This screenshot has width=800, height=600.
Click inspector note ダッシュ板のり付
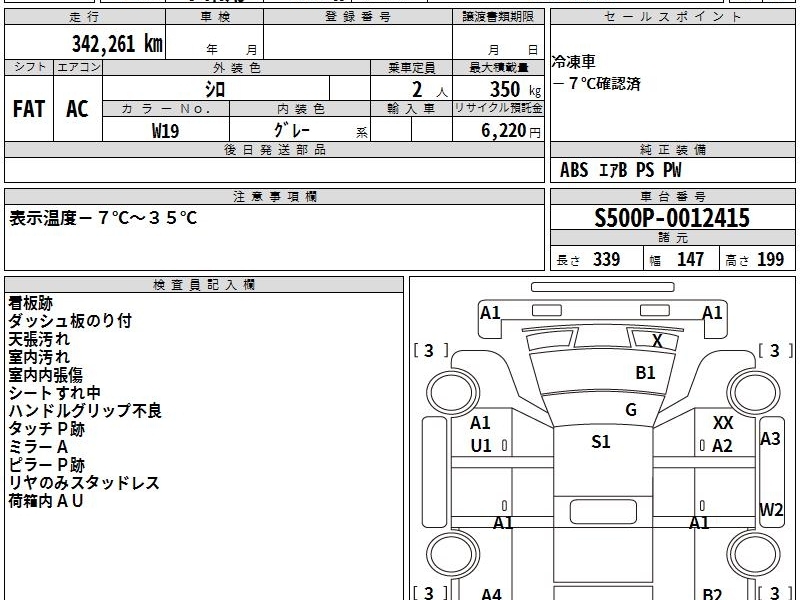coord(70,321)
